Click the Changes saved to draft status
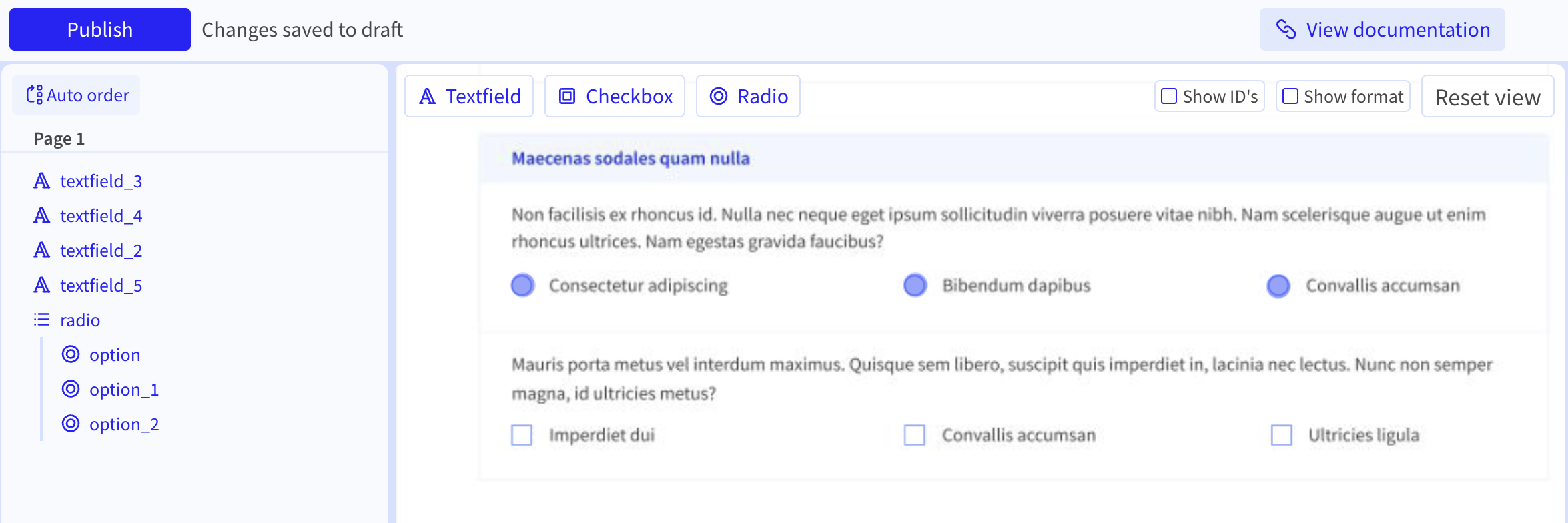 302,30
